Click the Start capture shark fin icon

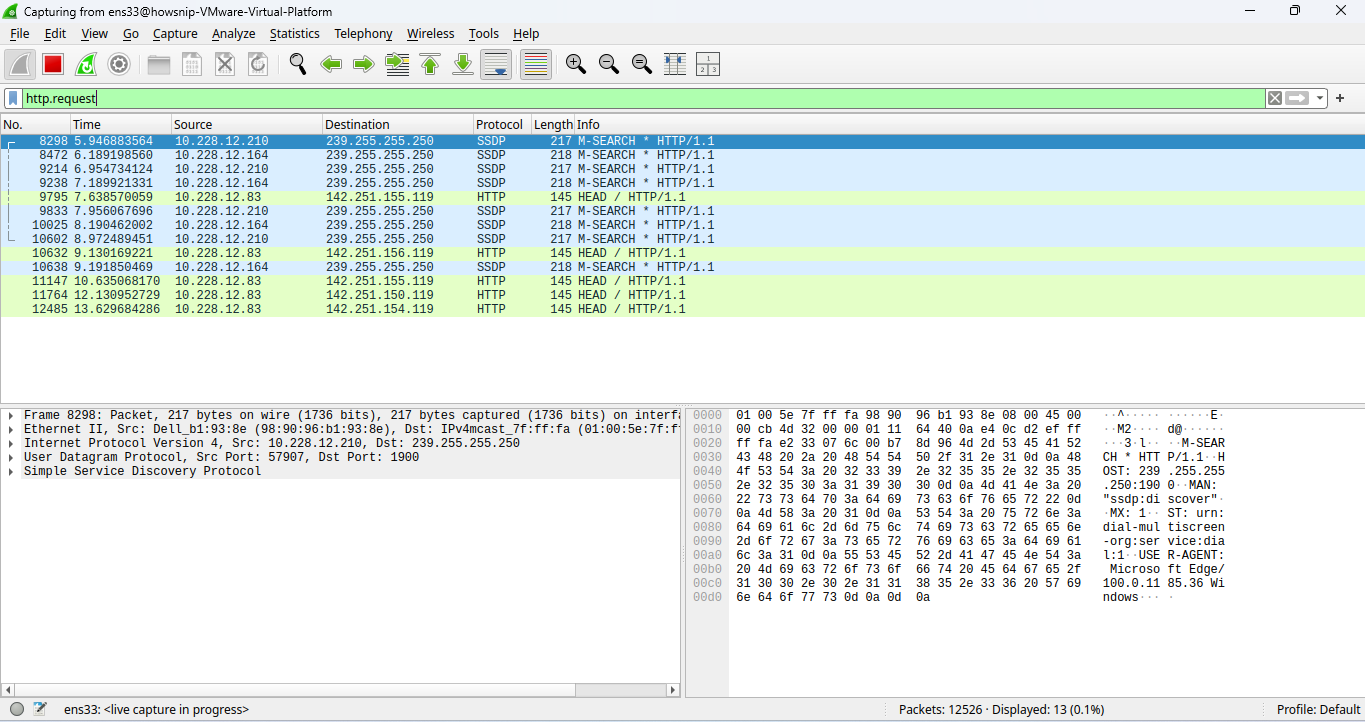(20, 64)
